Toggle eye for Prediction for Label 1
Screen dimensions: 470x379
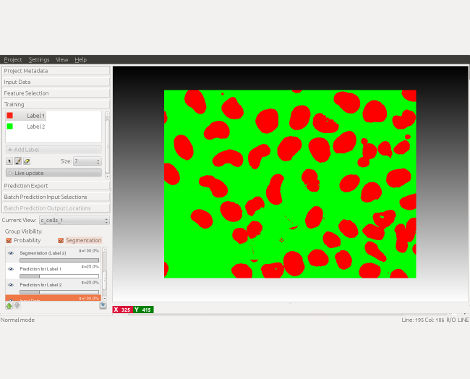click(11, 269)
